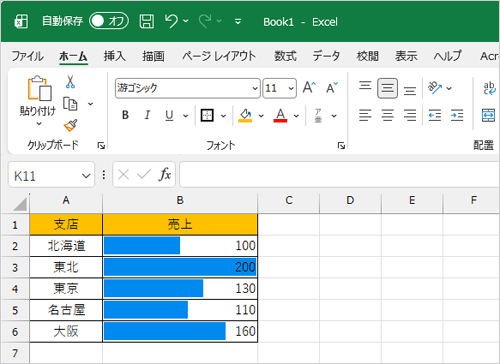Expand the 貼り付け options arrow

point(39,124)
